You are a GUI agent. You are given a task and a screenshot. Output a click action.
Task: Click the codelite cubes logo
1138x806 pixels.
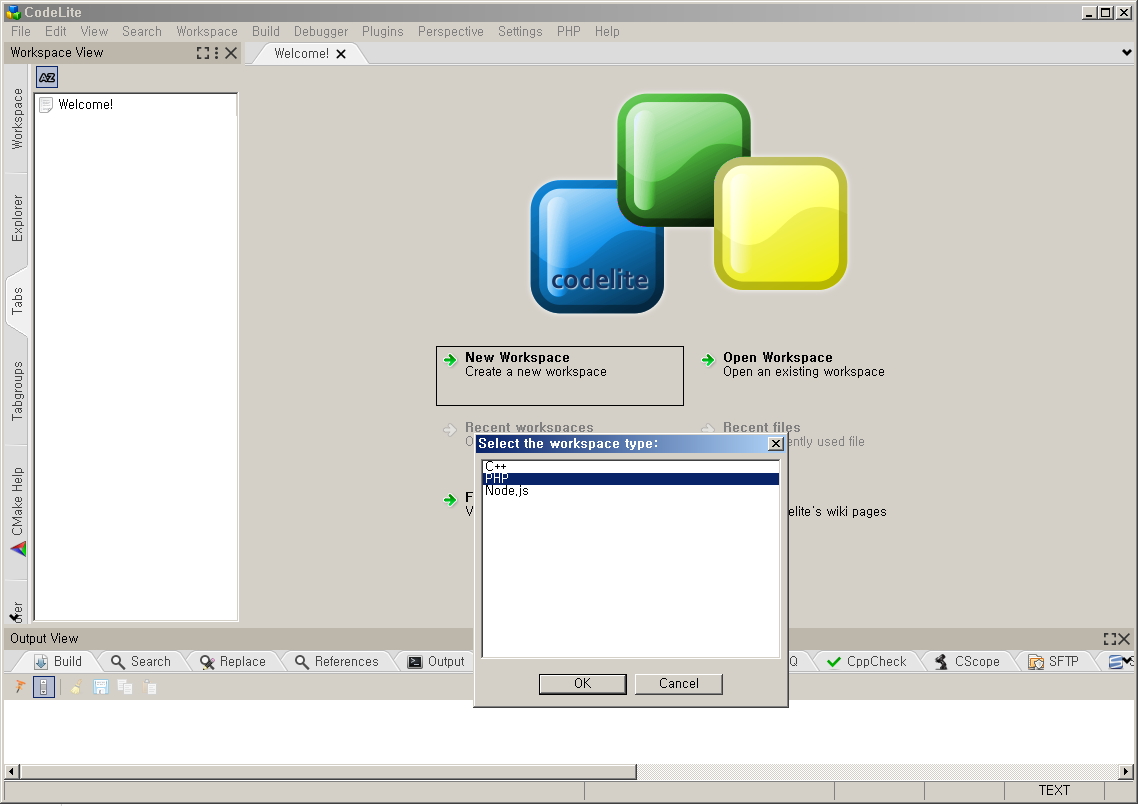tap(689, 203)
